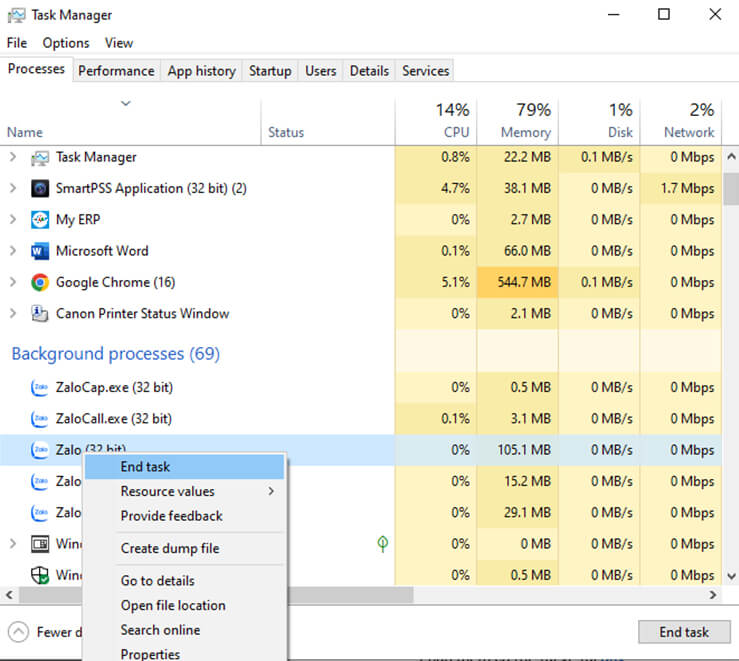
Task: Click the End task button at bottom right
Action: 684,632
